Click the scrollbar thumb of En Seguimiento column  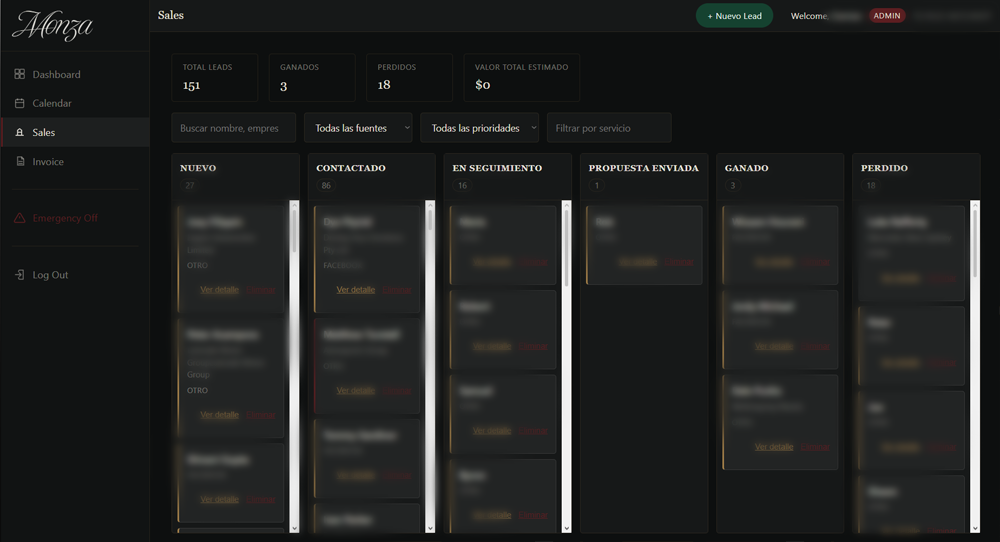(x=566, y=247)
